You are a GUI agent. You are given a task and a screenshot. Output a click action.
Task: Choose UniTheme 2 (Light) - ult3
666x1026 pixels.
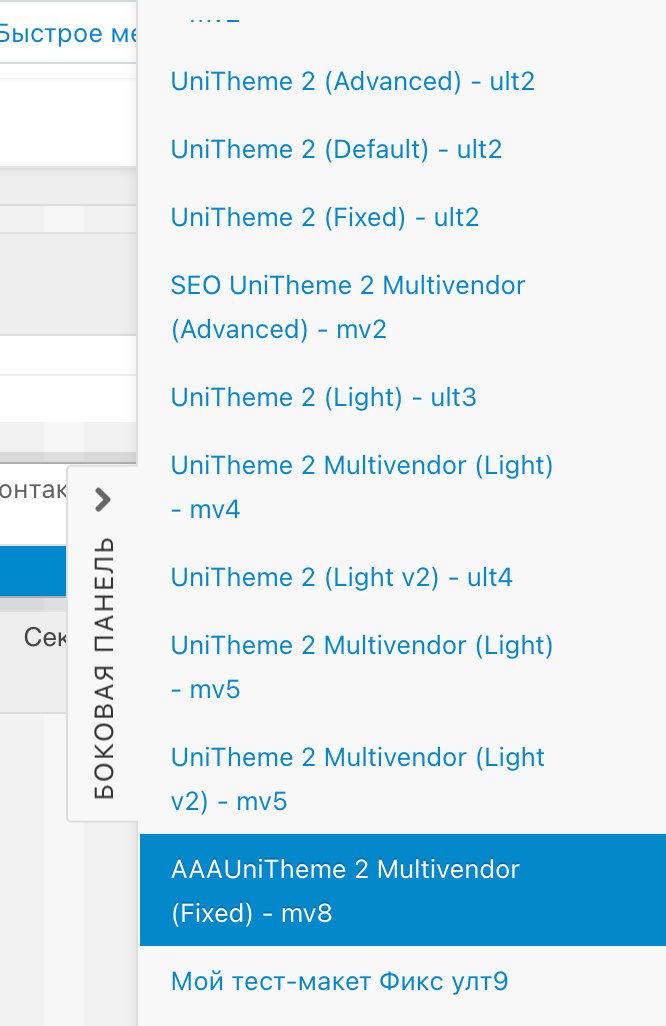pyautogui.click(x=324, y=398)
